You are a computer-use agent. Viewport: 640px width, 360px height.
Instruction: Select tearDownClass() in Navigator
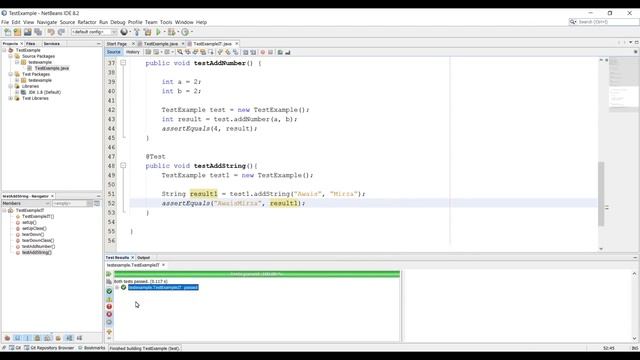point(38,240)
